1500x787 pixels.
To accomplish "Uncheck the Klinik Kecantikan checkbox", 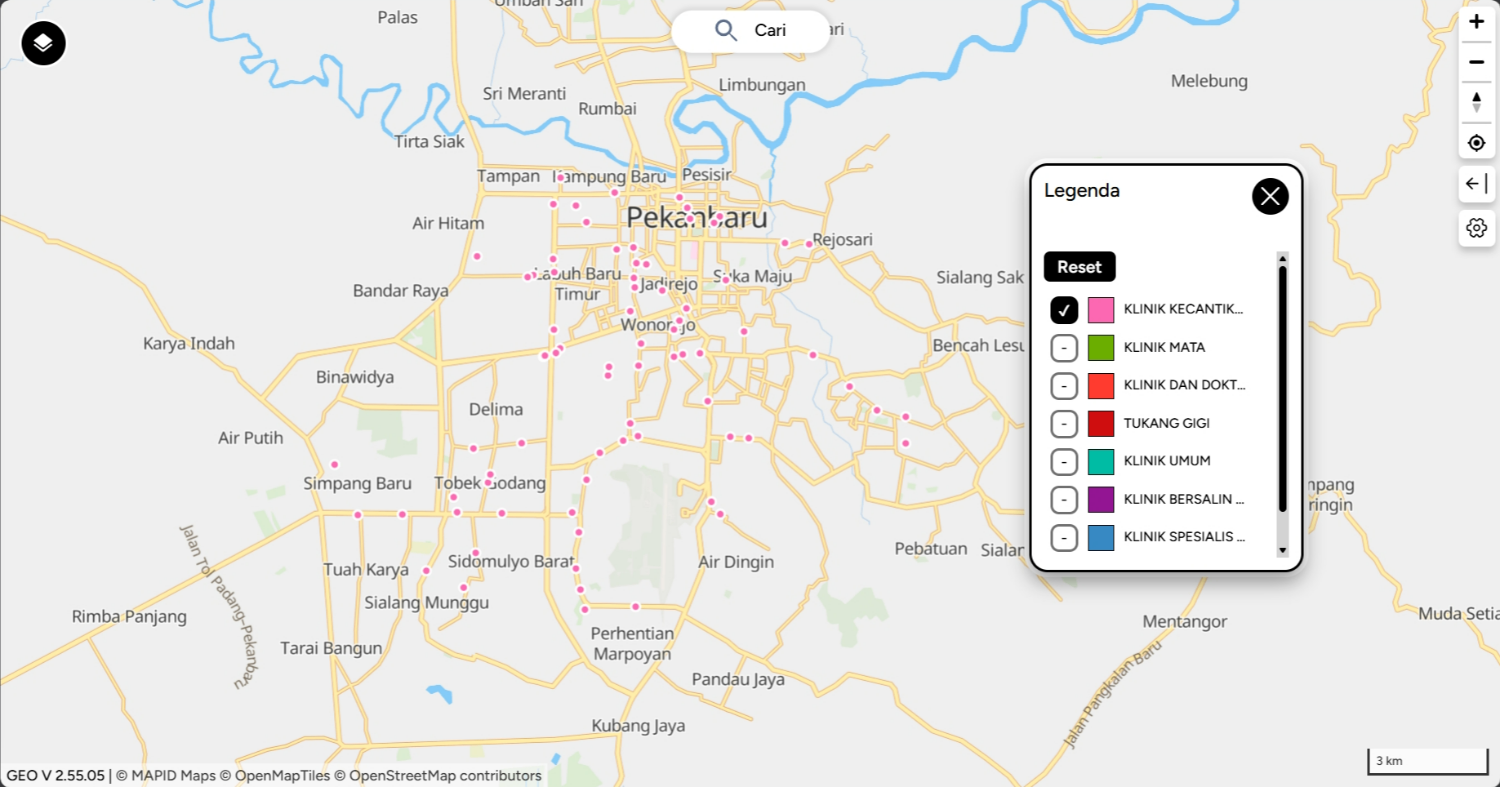I will [x=1064, y=310].
